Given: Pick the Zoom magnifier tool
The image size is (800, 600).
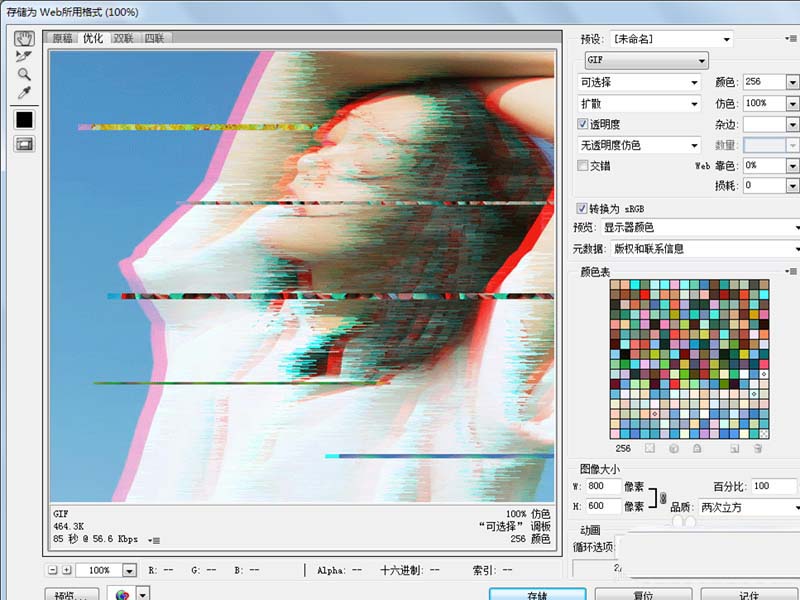Looking at the screenshot, I should coord(24,74).
